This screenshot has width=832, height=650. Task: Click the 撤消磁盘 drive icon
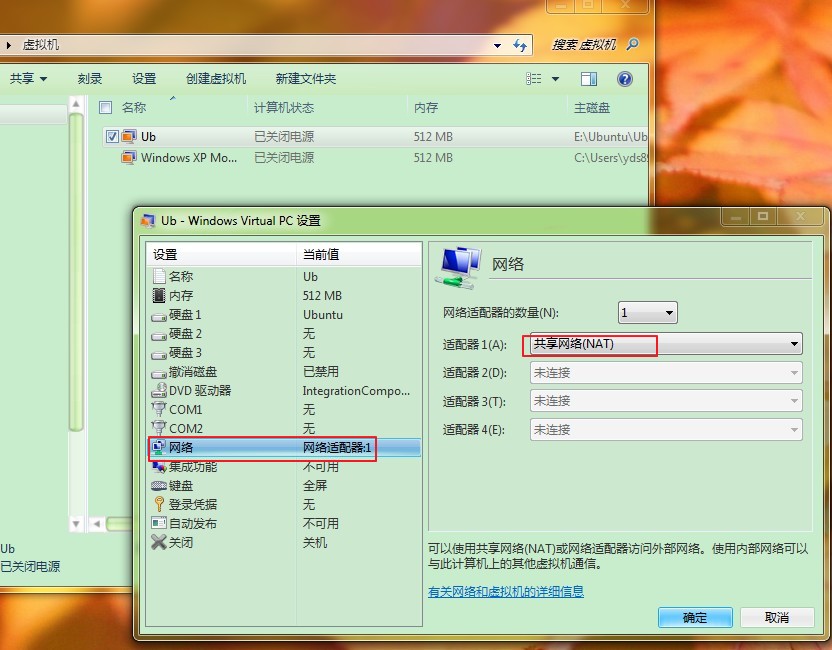[159, 374]
